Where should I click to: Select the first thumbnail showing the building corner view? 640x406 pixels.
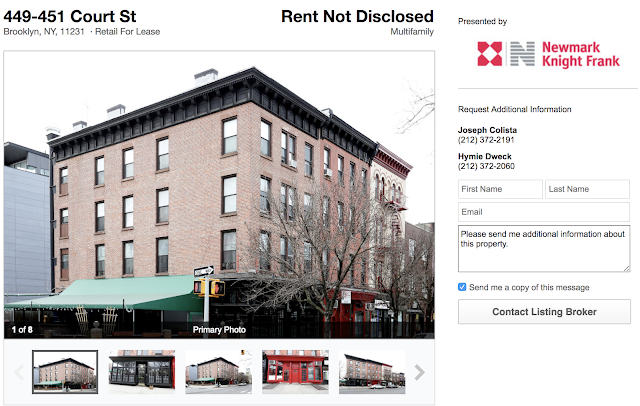[65, 372]
